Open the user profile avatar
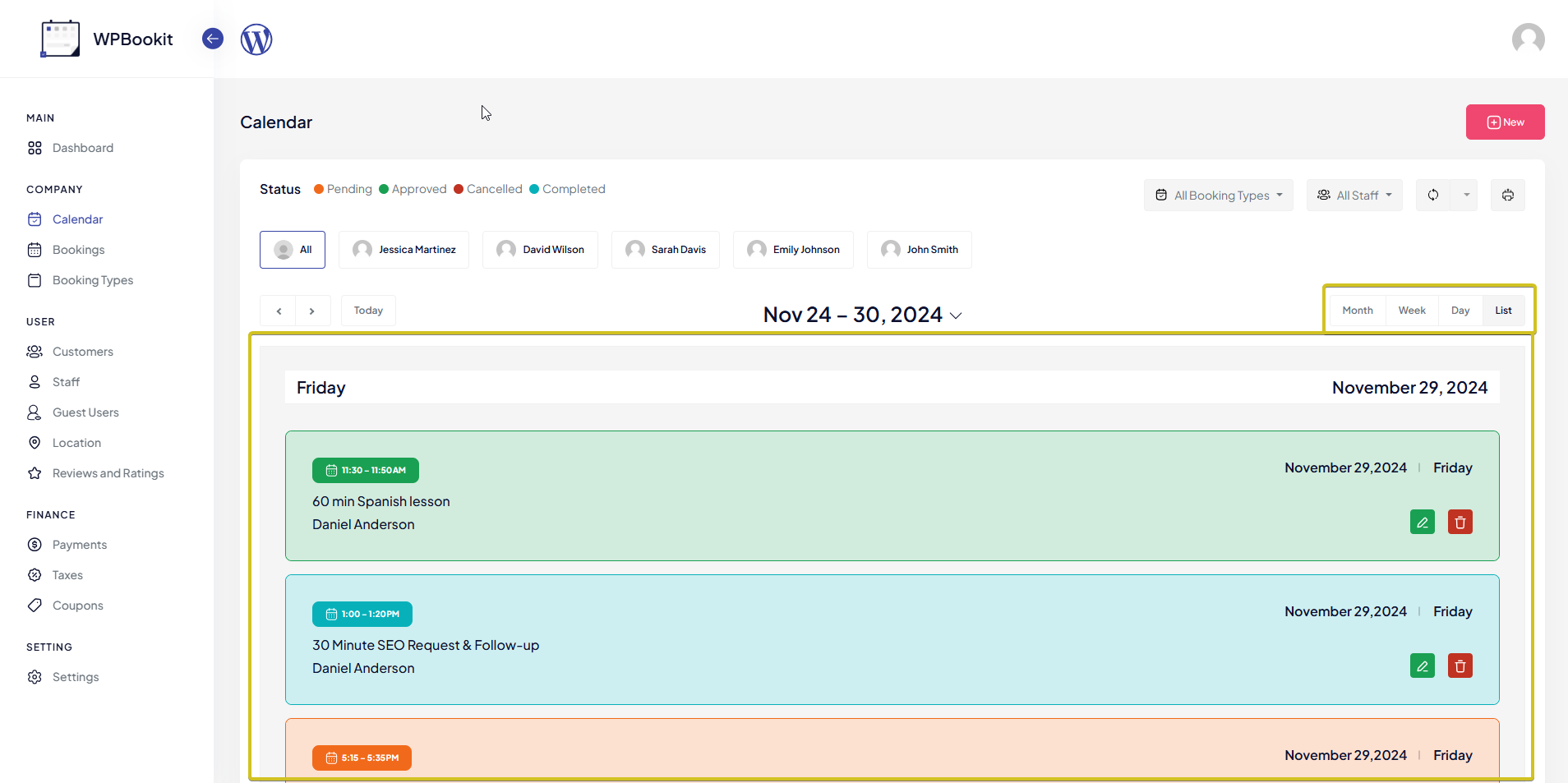This screenshot has width=1568, height=783. [x=1528, y=39]
